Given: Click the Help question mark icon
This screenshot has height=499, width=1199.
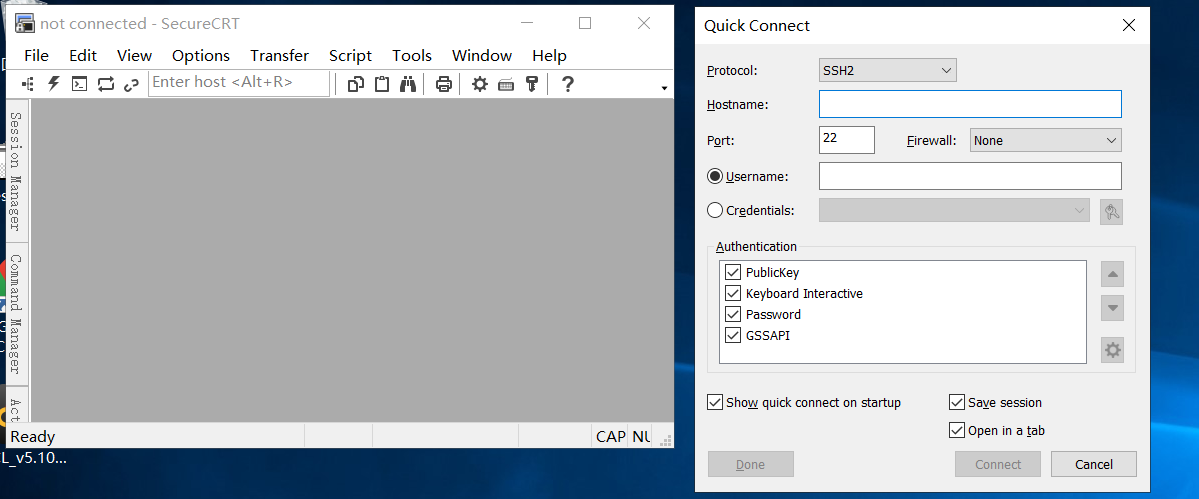Looking at the screenshot, I should click(x=567, y=84).
